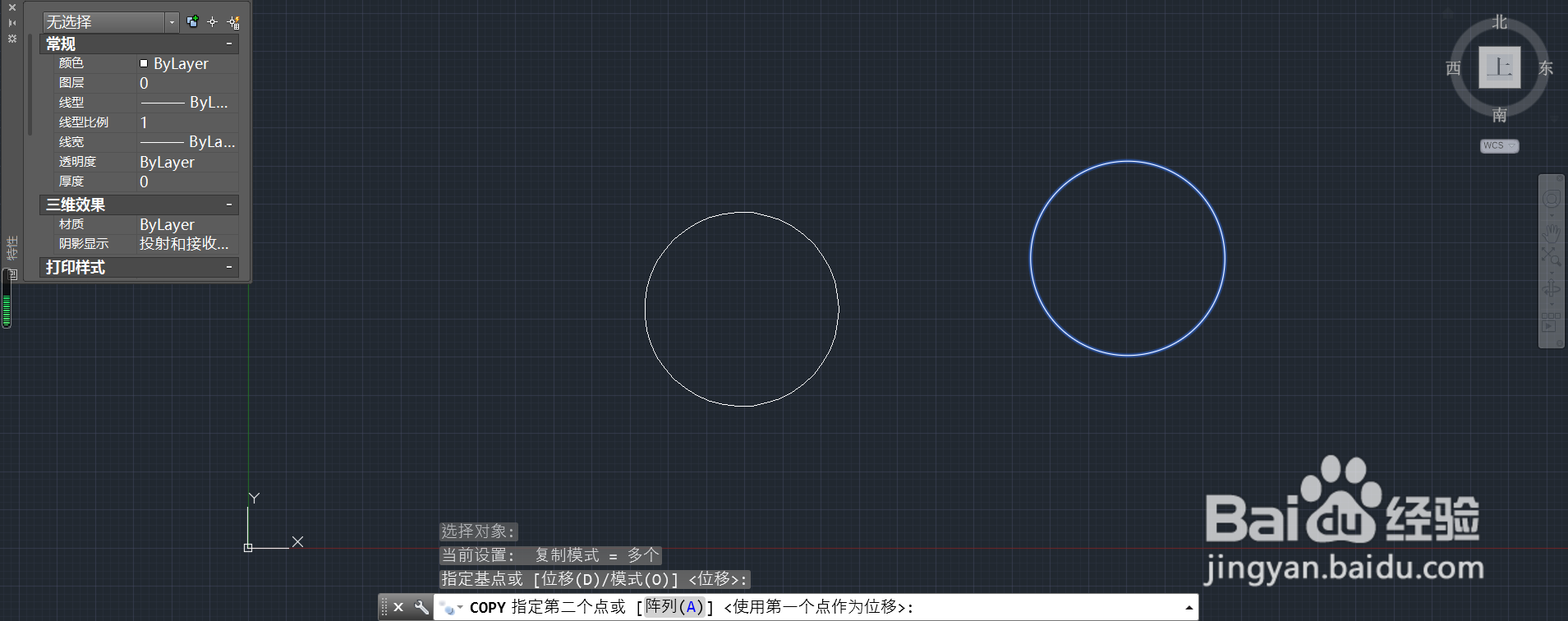Collapse the 常规 section

229,44
